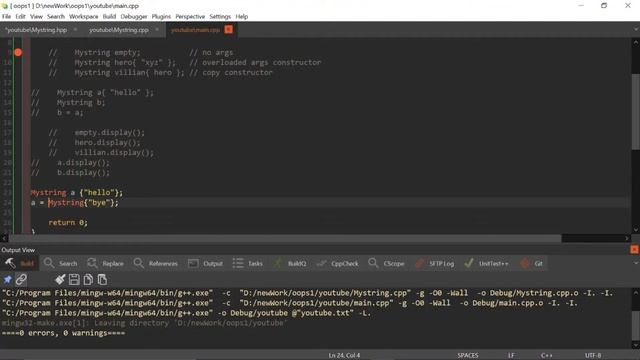640x360 pixels.
Task: Open the Search menu
Action: click(56, 17)
